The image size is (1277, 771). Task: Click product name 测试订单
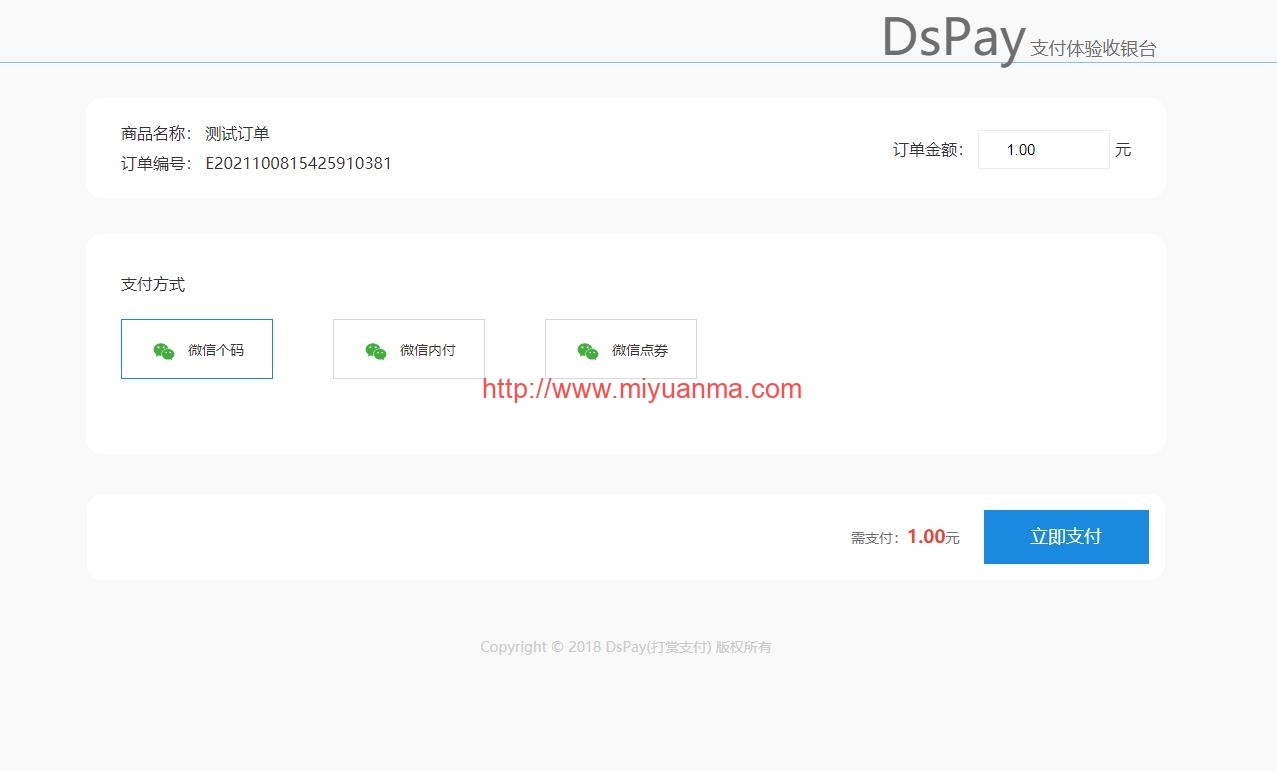pos(237,134)
